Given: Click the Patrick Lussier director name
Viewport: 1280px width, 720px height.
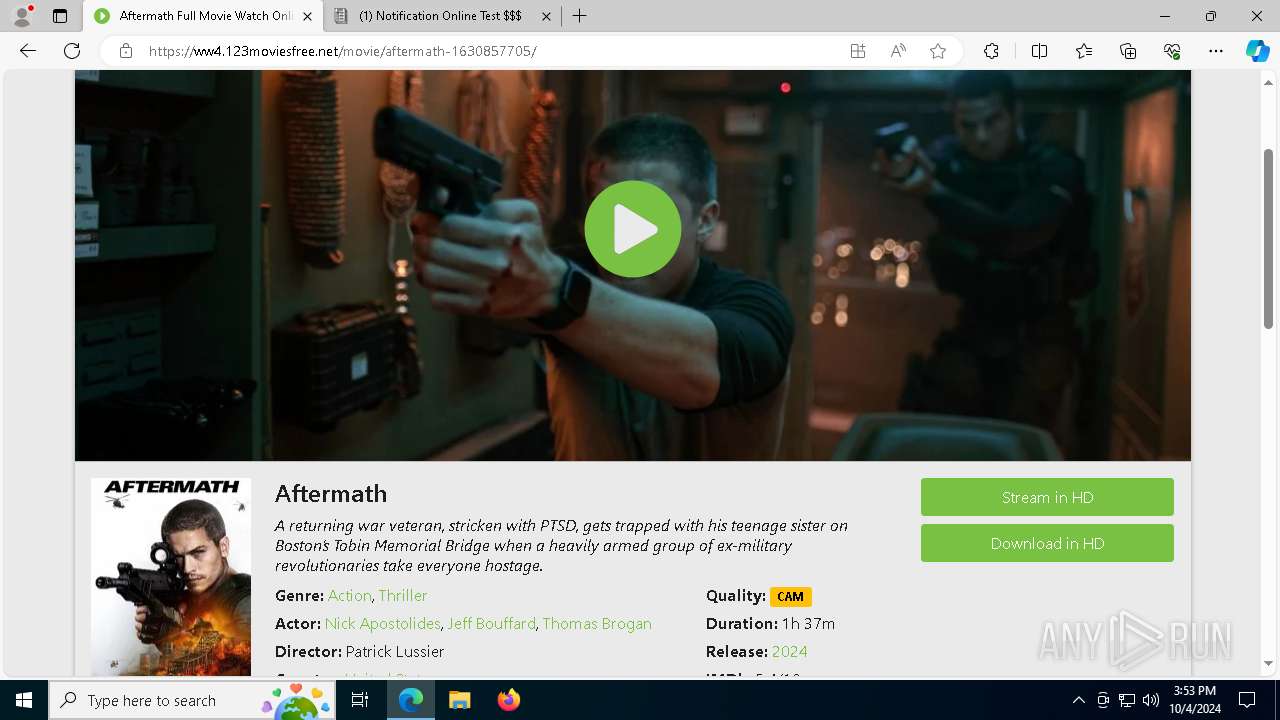Looking at the screenshot, I should tap(395, 651).
